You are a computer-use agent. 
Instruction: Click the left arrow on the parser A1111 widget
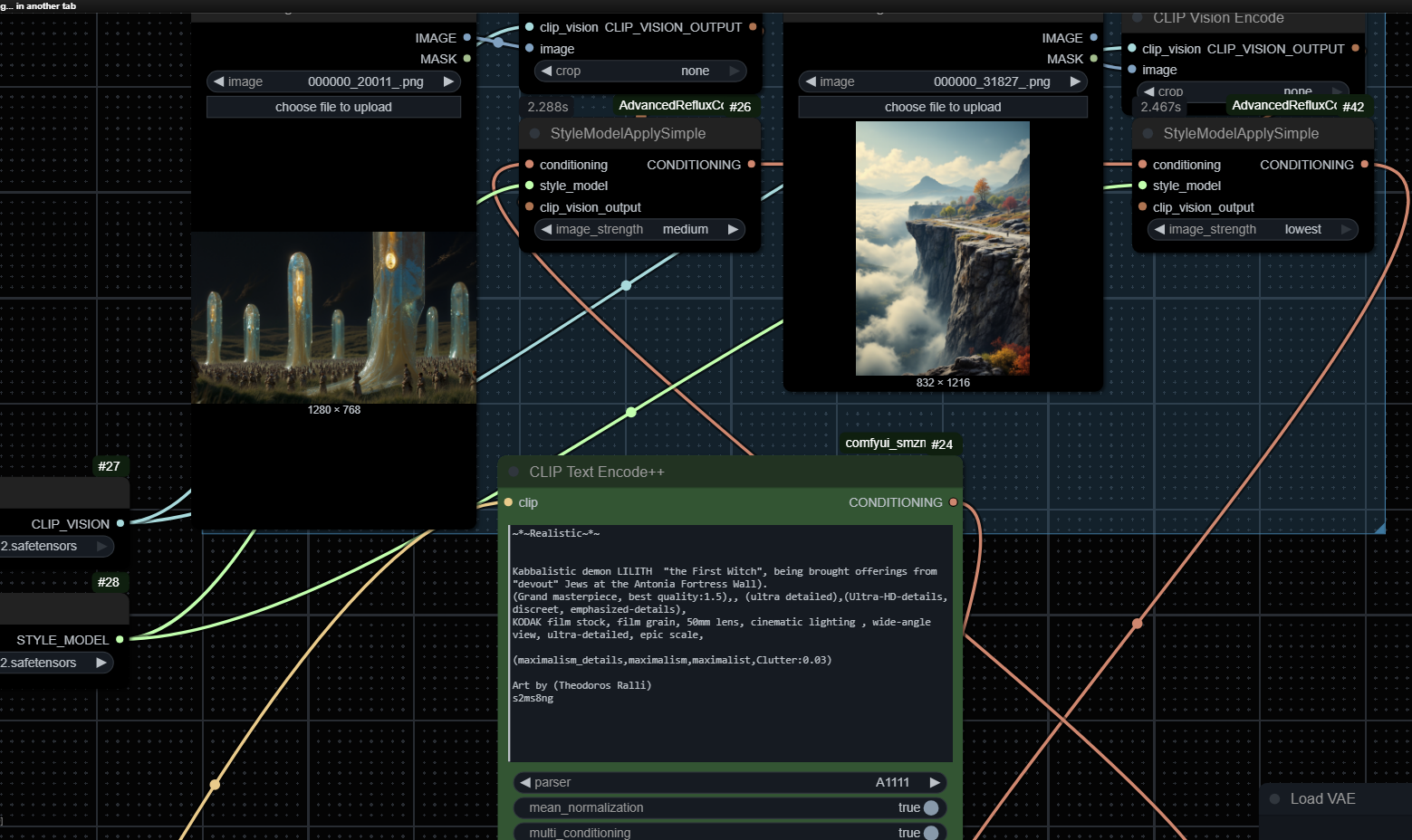click(524, 782)
